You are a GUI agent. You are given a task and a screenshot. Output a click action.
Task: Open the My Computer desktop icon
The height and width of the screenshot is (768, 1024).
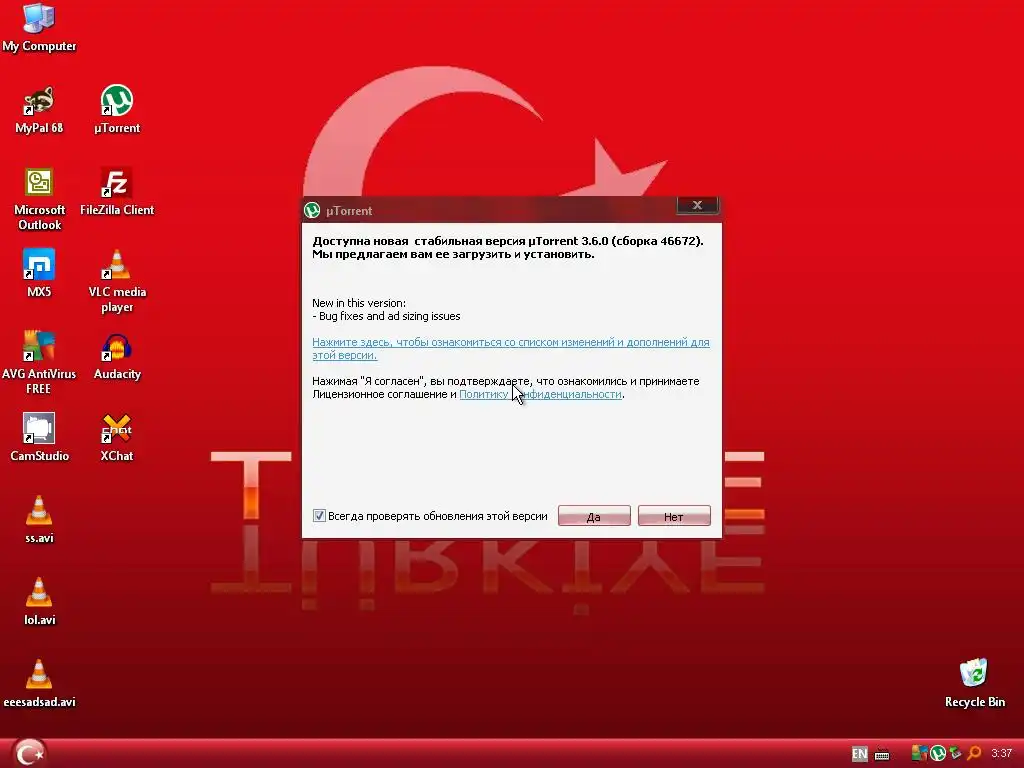point(39,27)
